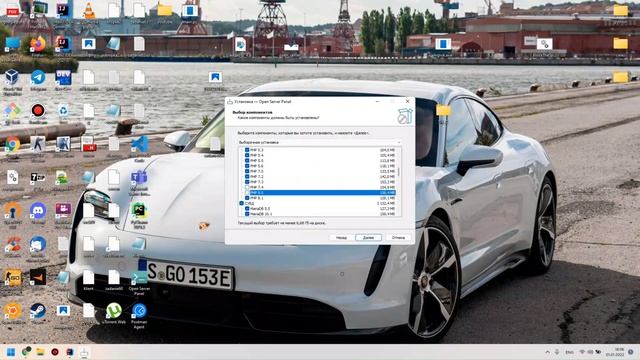This screenshot has width=640, height=360.
Task: Click the red circle taskbar icon
Action: 55,352
